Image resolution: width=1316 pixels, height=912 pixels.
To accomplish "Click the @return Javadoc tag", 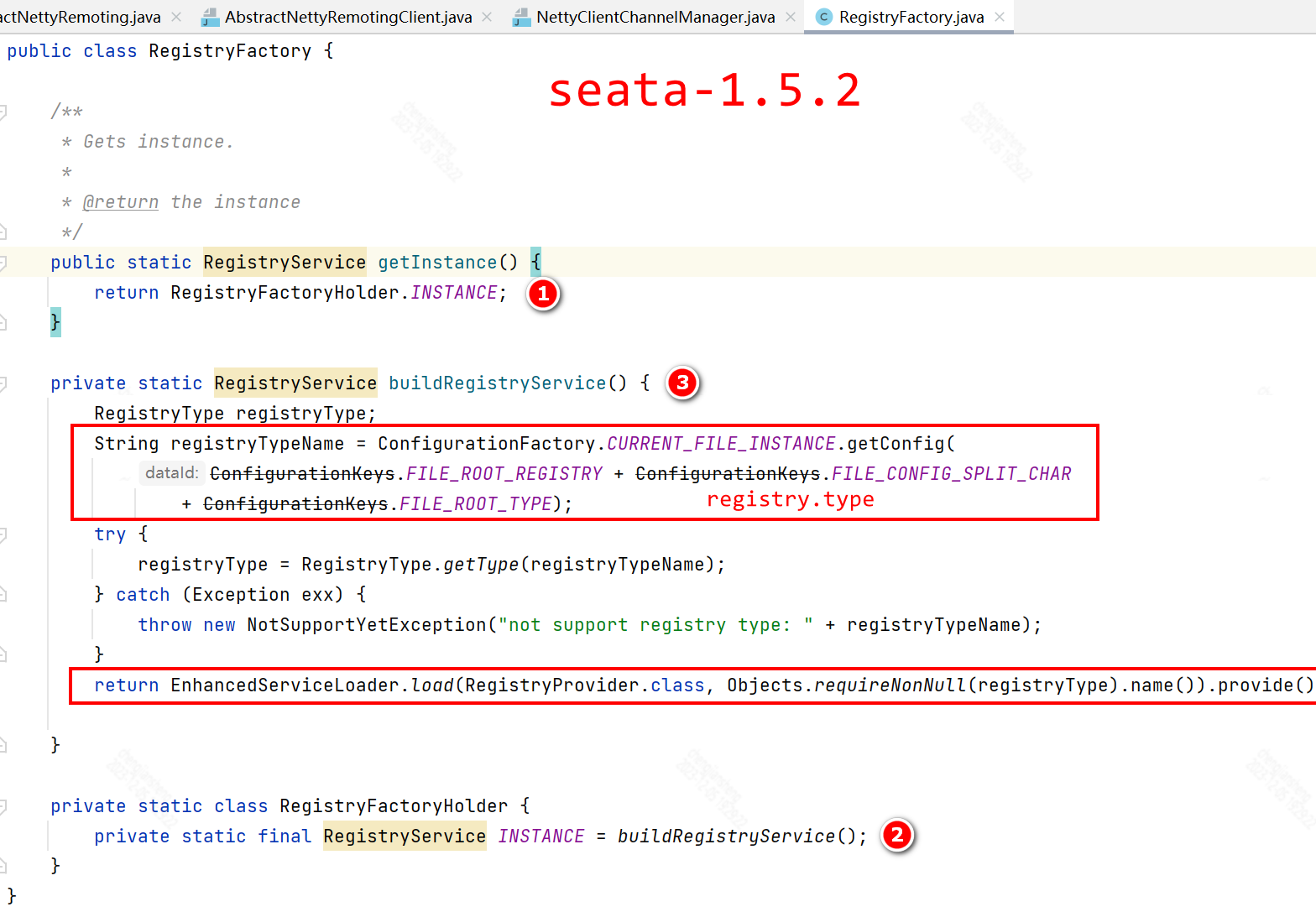I will pyautogui.click(x=121, y=202).
